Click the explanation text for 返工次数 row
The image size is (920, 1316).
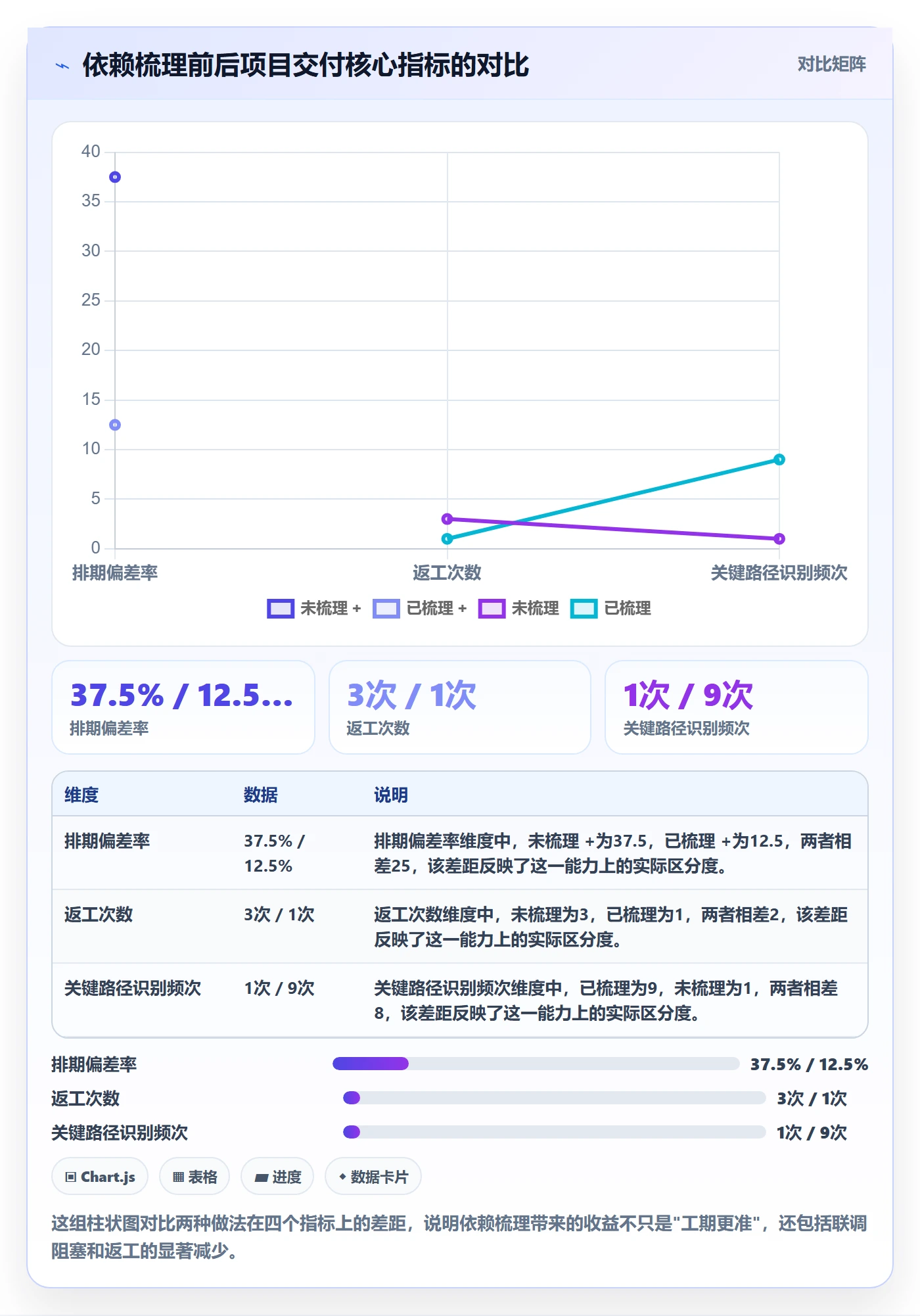[x=611, y=927]
